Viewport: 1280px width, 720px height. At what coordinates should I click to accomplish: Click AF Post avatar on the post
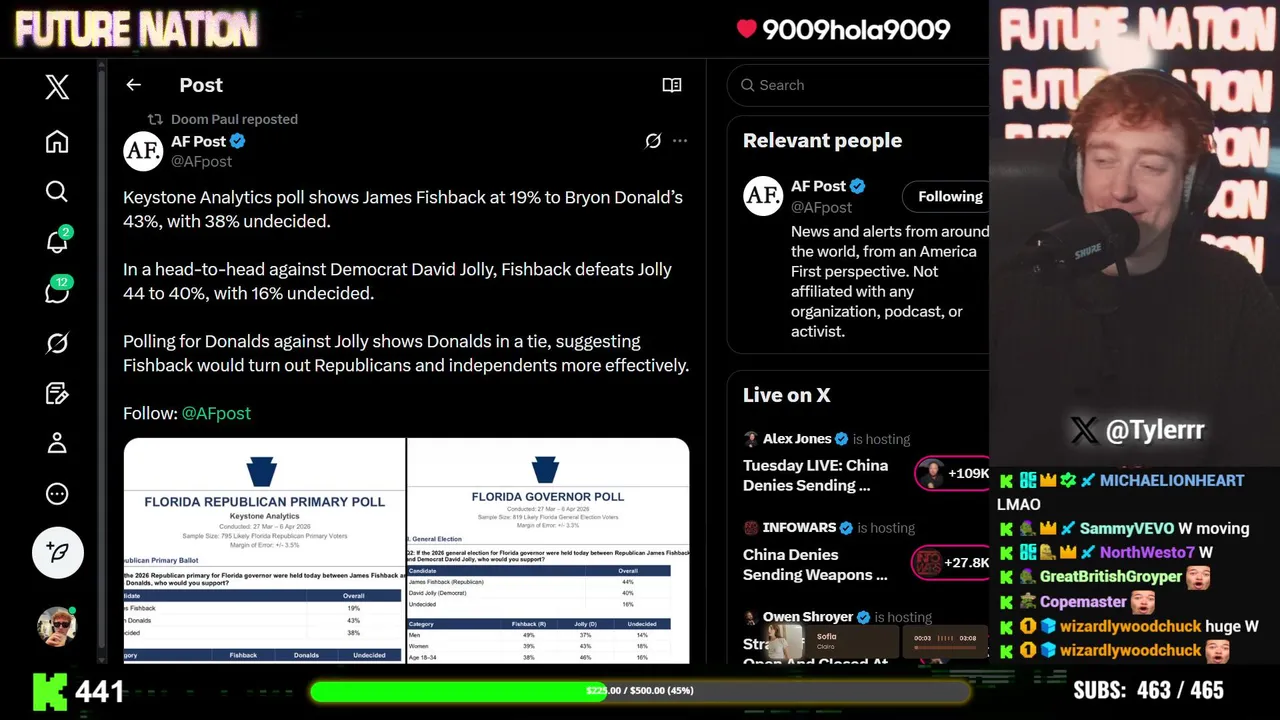(143, 151)
